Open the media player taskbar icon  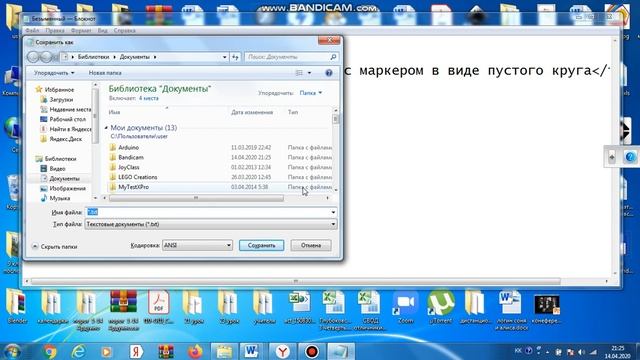[107, 351]
